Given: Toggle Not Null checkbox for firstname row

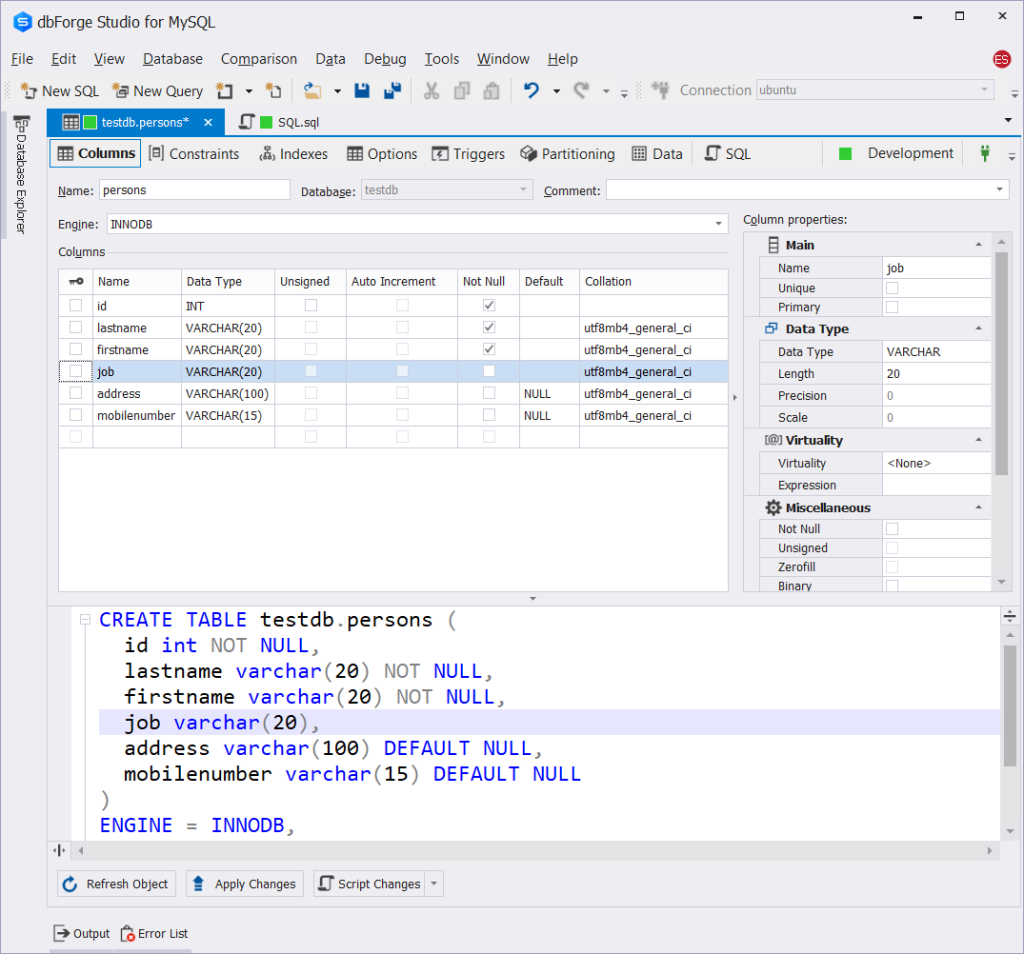Looking at the screenshot, I should coord(488,349).
